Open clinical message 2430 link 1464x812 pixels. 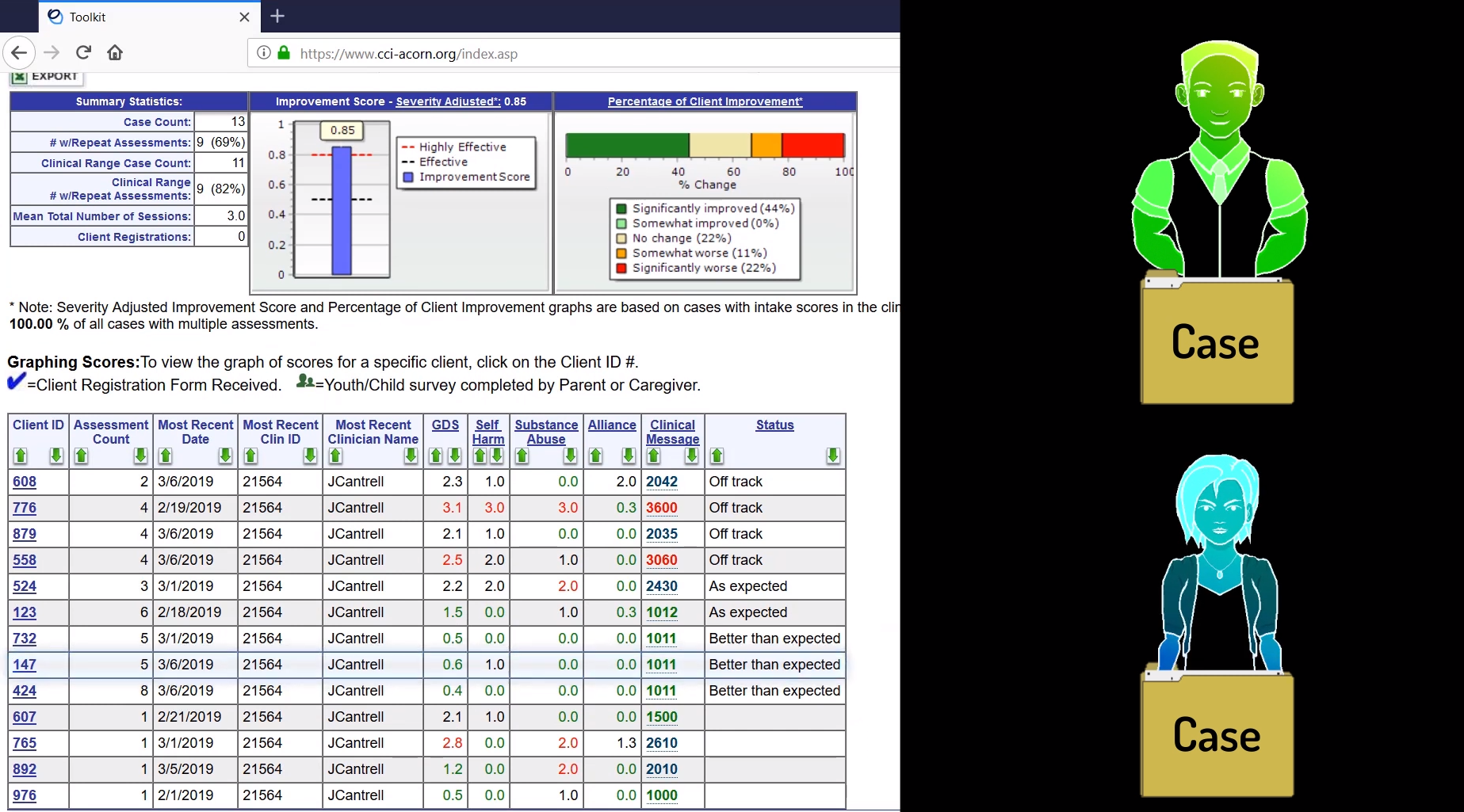(x=662, y=586)
